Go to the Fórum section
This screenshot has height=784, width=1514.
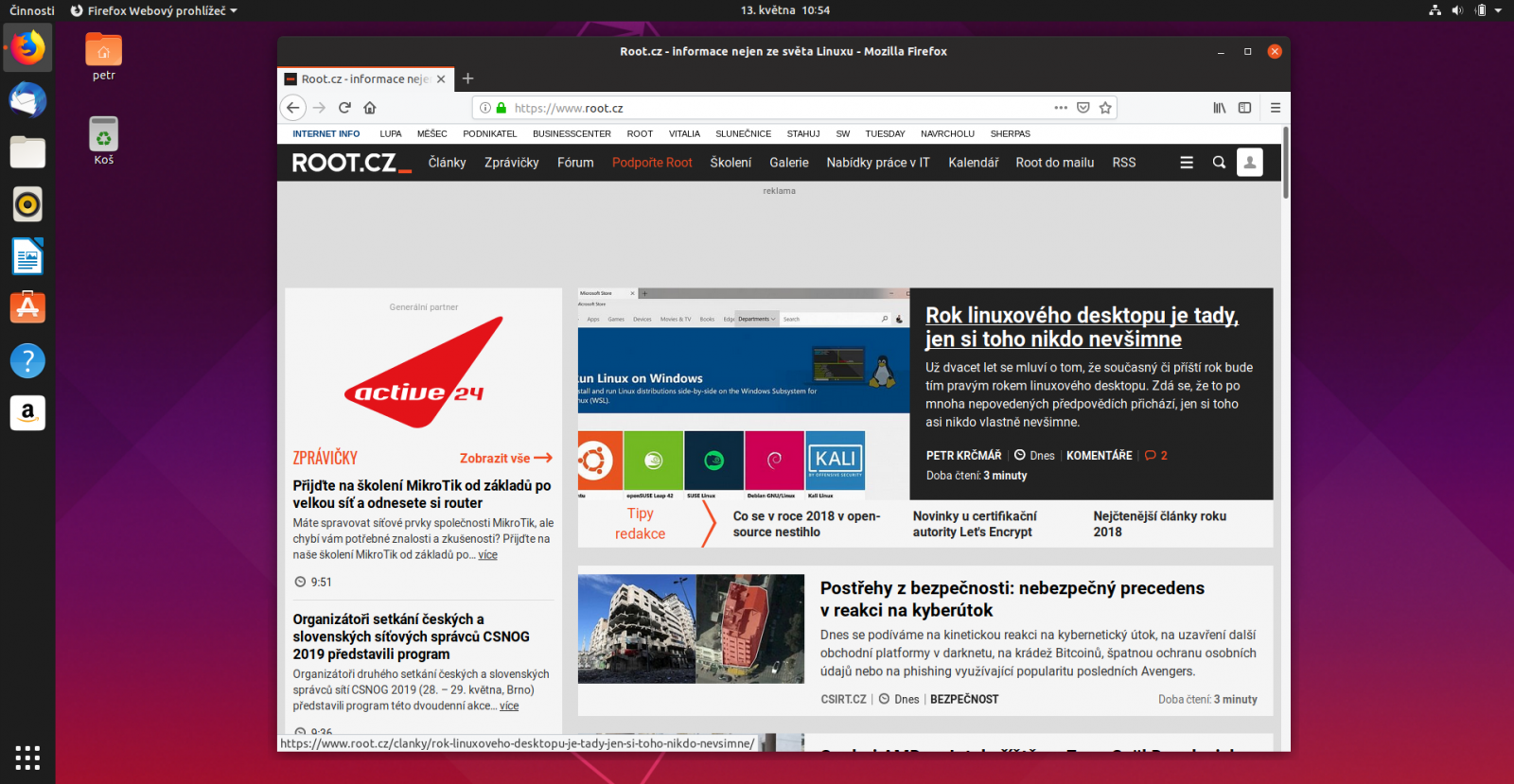(575, 163)
